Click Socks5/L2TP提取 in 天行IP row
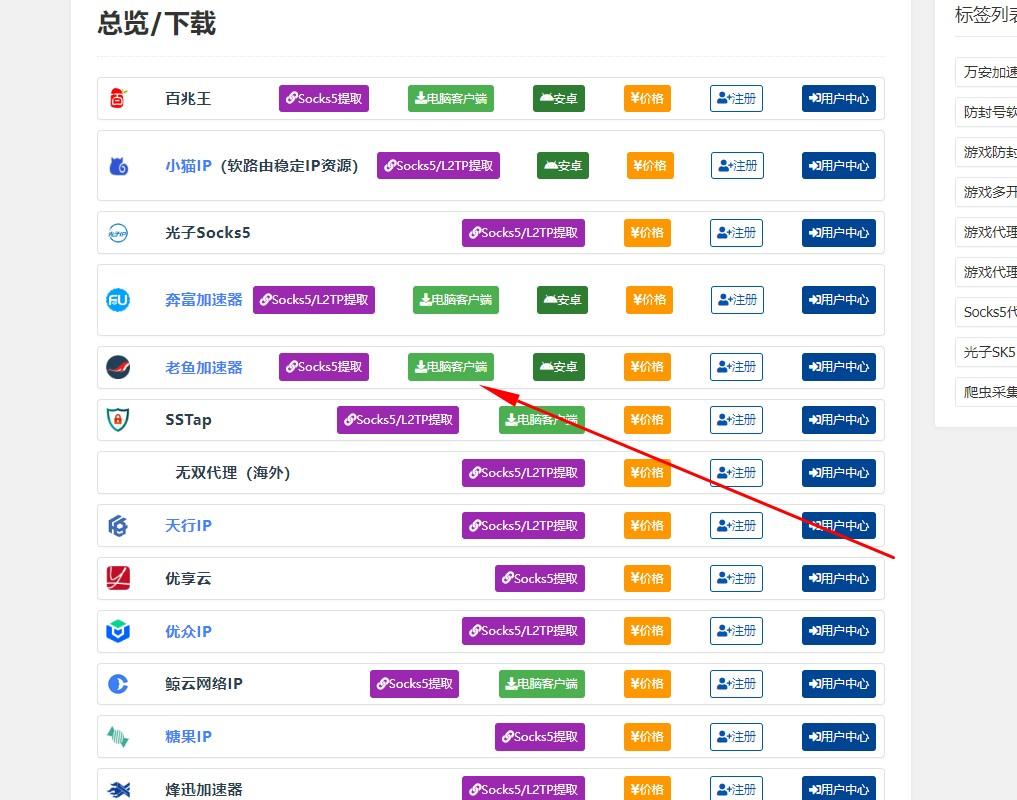1017x800 pixels. (x=523, y=526)
